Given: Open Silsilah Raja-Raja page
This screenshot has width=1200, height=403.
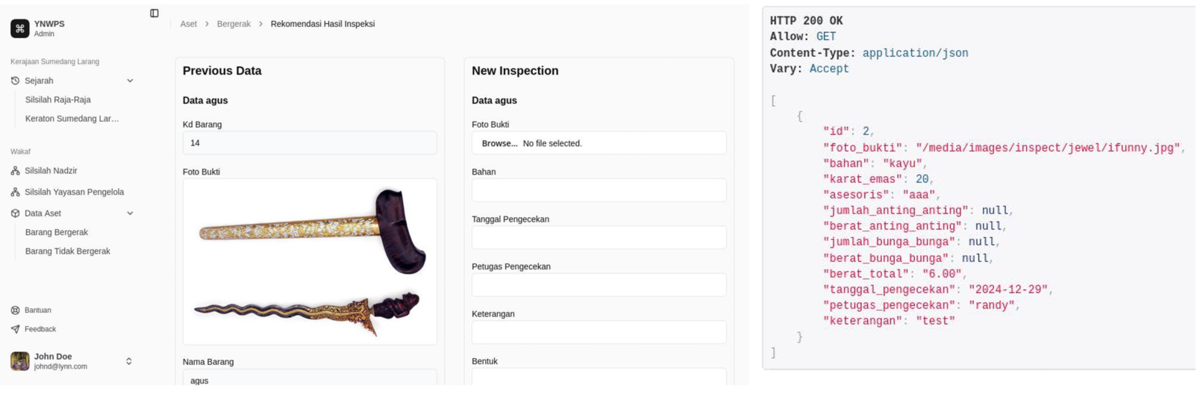Looking at the screenshot, I should pos(58,100).
